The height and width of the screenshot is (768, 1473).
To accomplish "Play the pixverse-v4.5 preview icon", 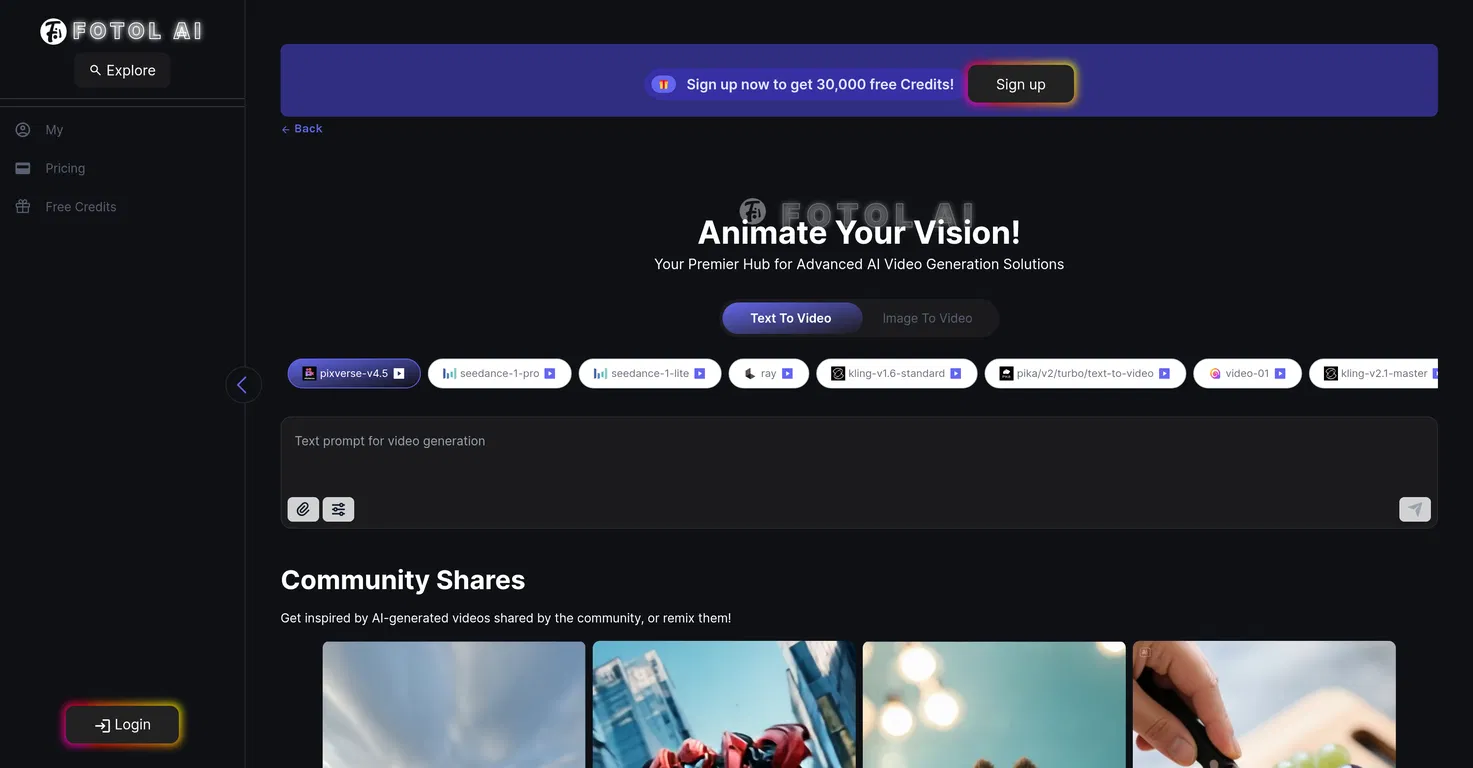I will tap(399, 374).
